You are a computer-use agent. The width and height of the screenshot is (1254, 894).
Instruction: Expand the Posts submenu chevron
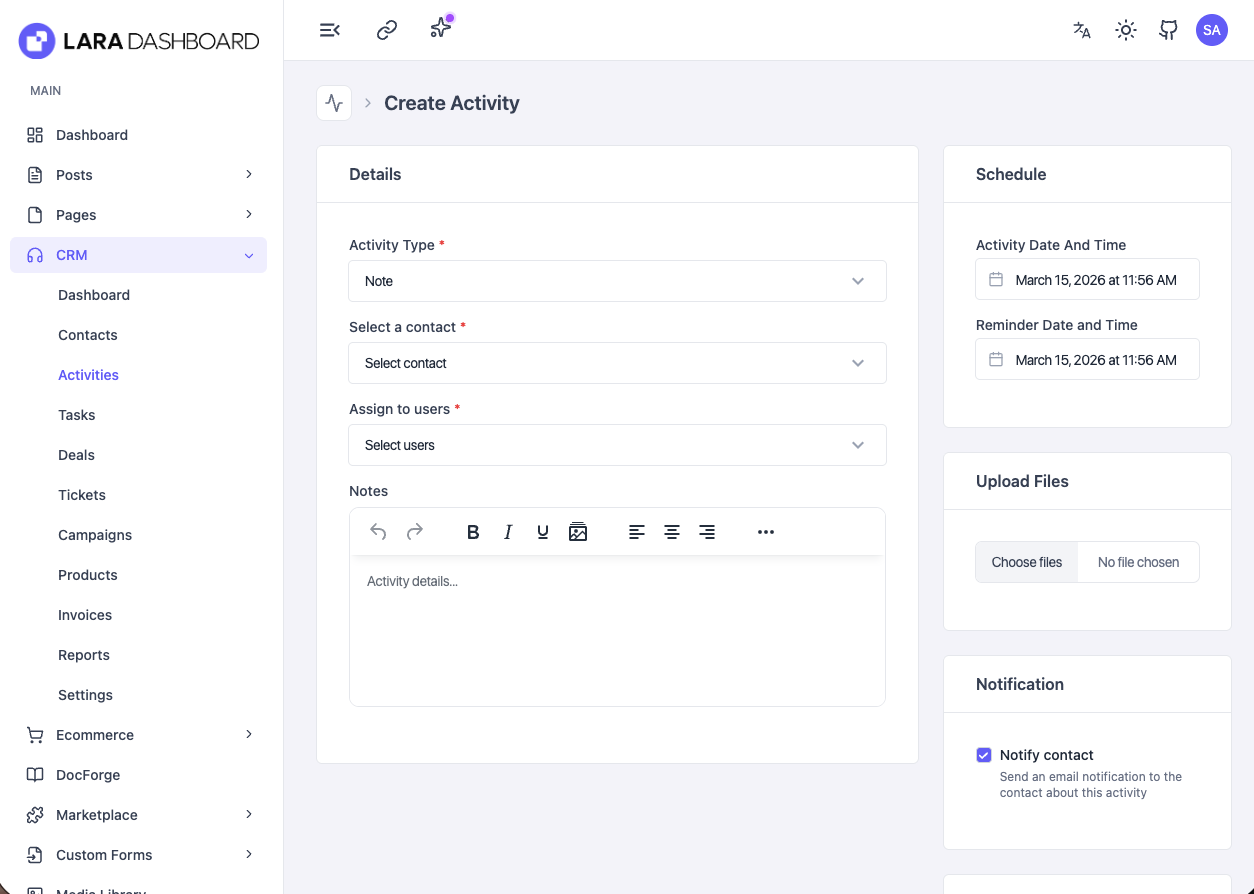tap(249, 174)
